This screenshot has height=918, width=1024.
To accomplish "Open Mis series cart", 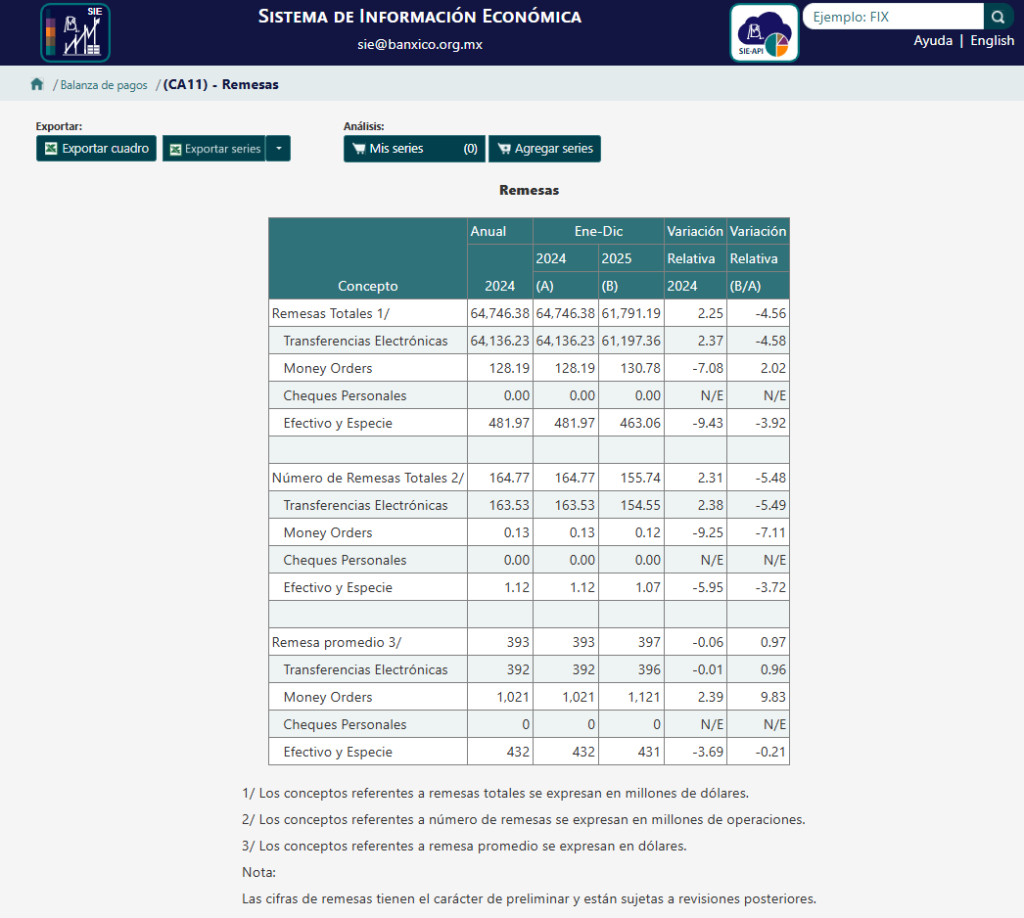I will (414, 149).
